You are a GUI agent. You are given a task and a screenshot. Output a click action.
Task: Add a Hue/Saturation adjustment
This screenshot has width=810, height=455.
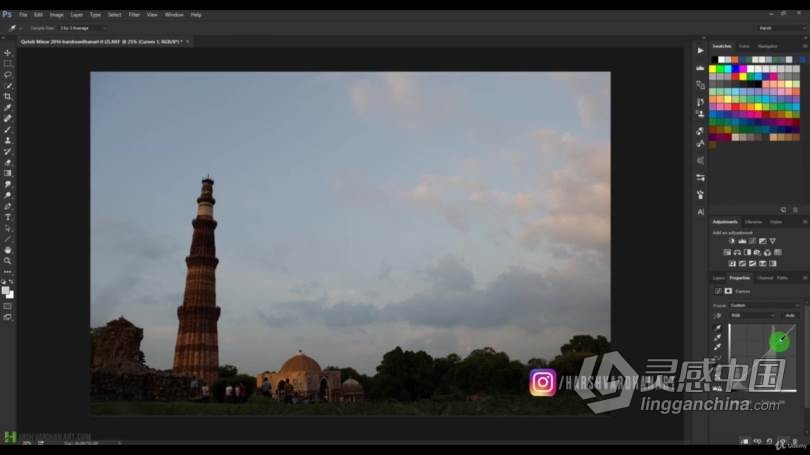click(727, 253)
